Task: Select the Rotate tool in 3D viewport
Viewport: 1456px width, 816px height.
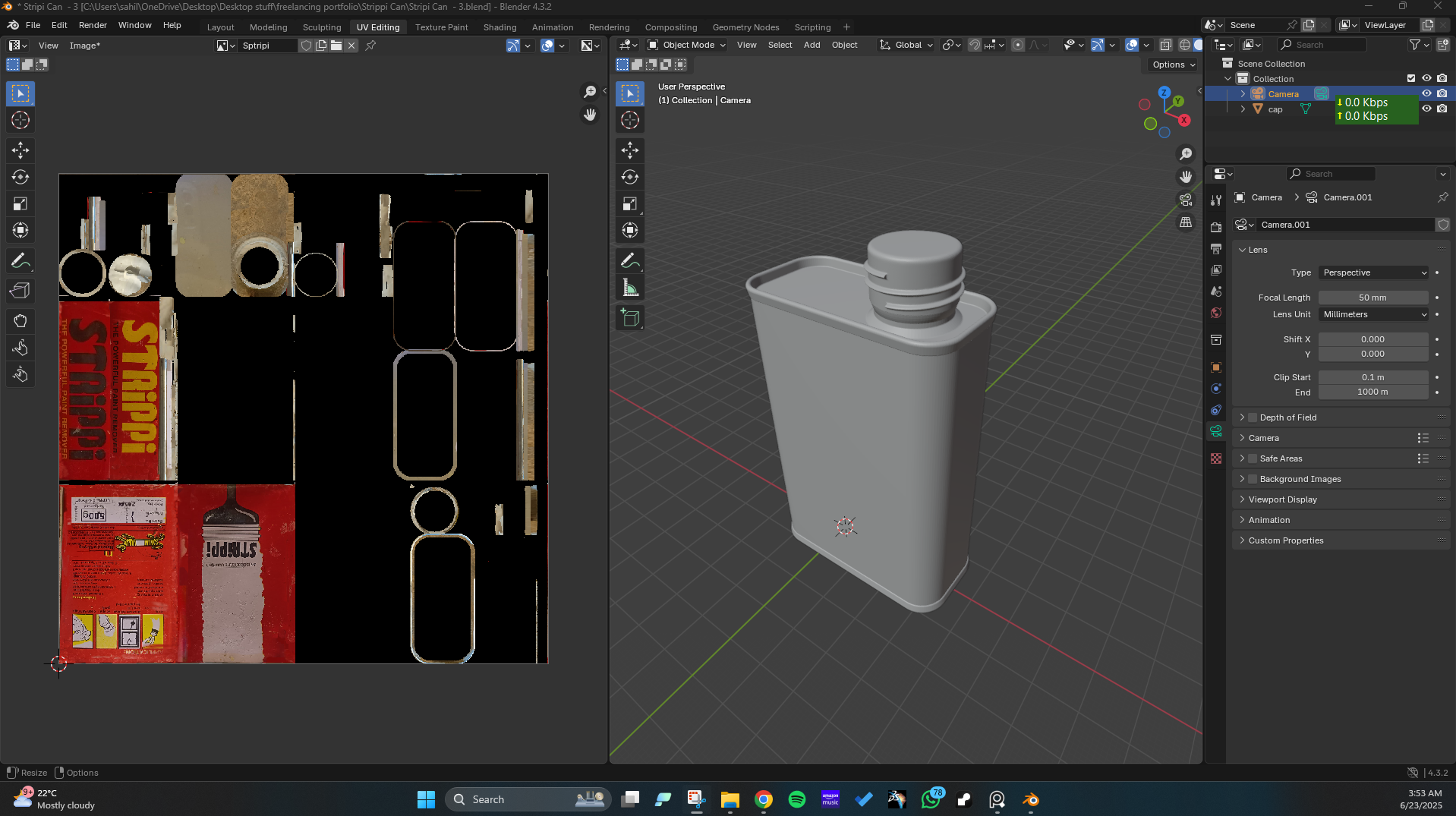Action: point(630,177)
